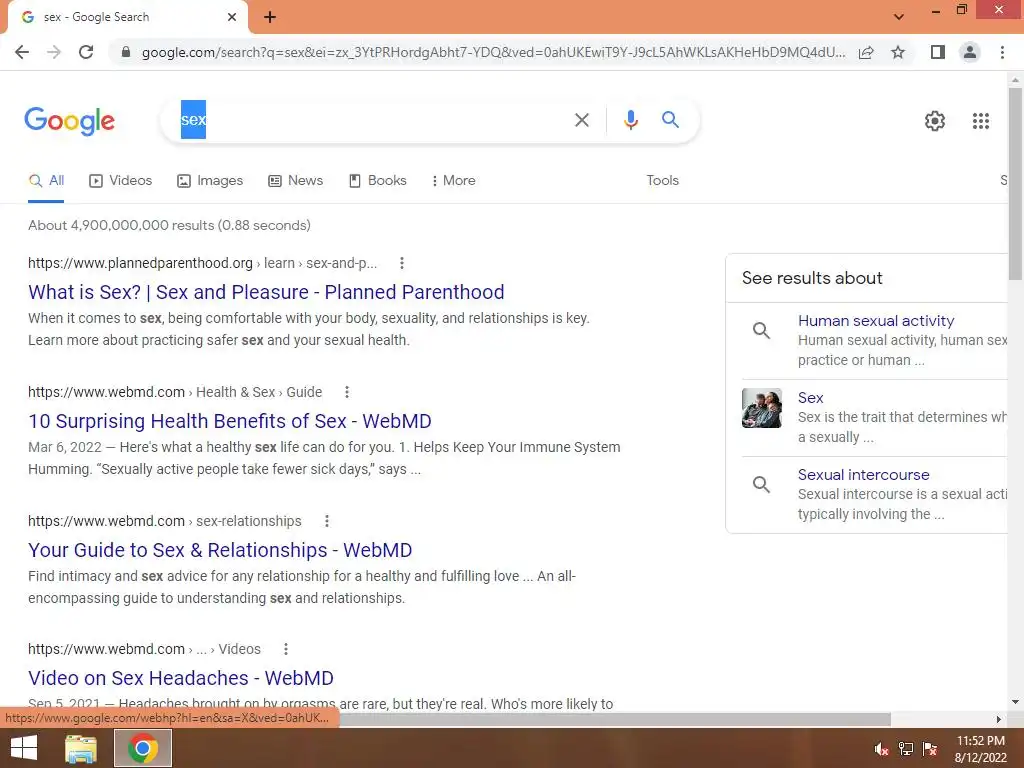Open the Planned Parenthood result title
This screenshot has width=1024, height=768.
click(x=266, y=292)
